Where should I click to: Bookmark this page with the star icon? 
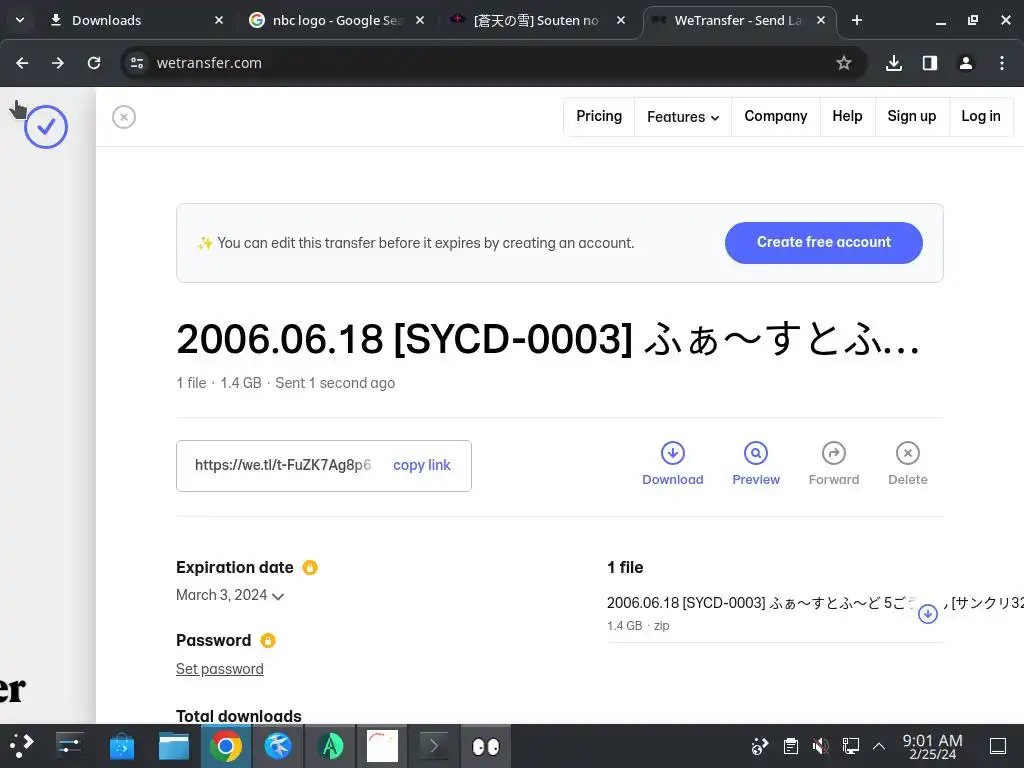click(x=844, y=63)
